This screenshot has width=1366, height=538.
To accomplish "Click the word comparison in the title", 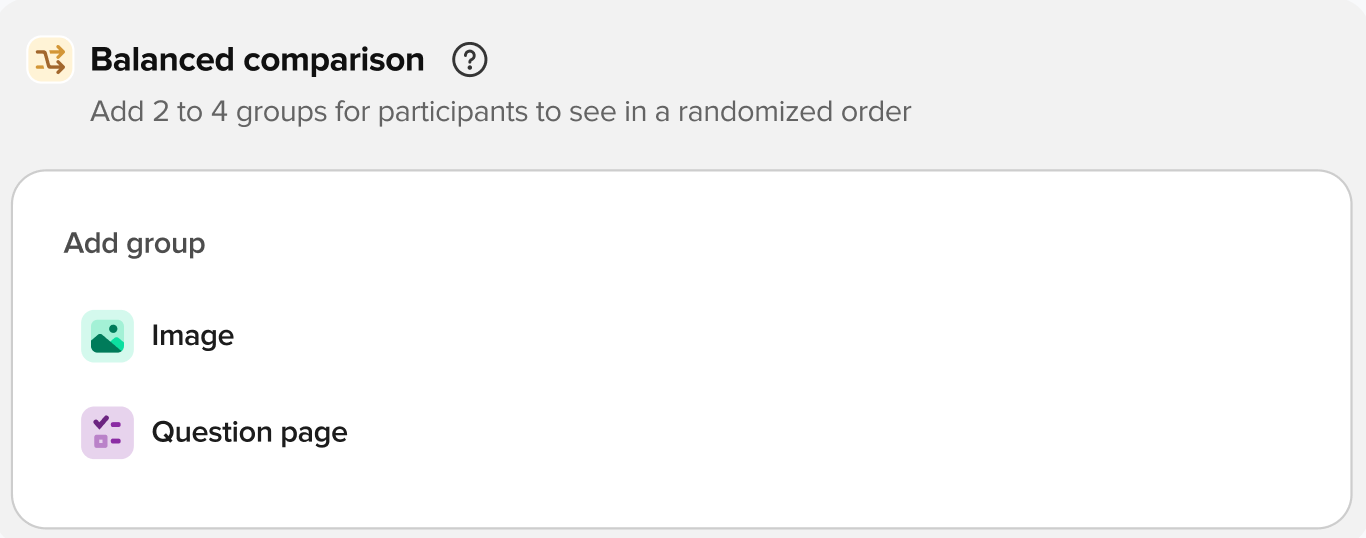I will [334, 60].
